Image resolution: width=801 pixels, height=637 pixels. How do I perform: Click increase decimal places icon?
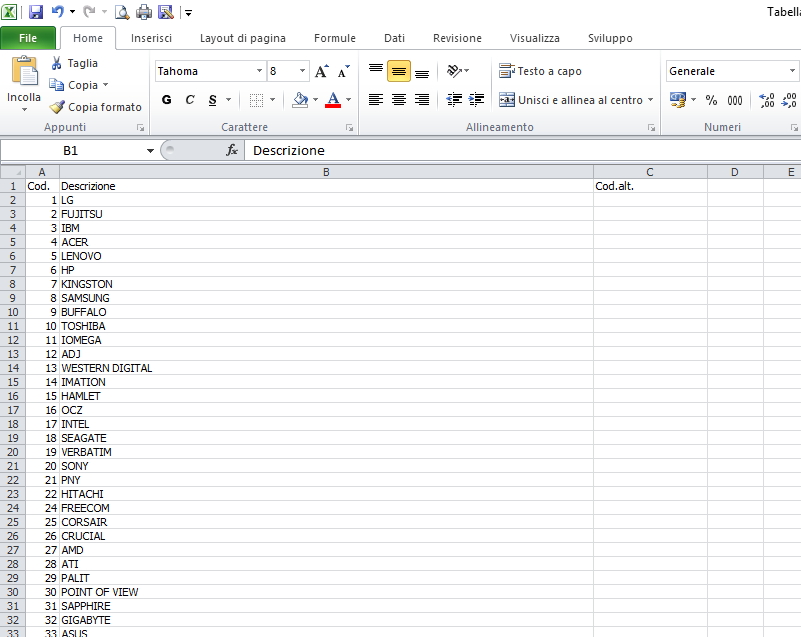pos(767,100)
